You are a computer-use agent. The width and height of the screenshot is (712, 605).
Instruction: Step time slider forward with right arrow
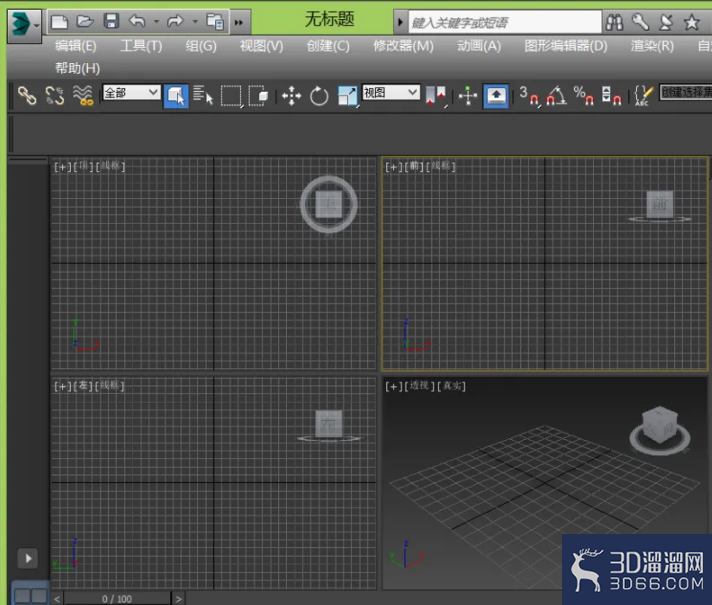click(x=178, y=599)
